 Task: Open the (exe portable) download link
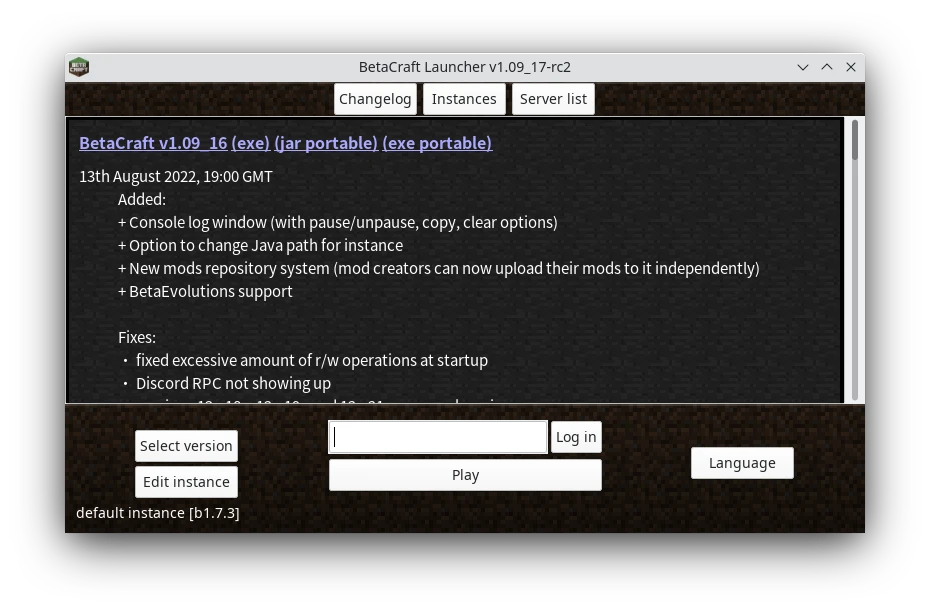[x=437, y=143]
